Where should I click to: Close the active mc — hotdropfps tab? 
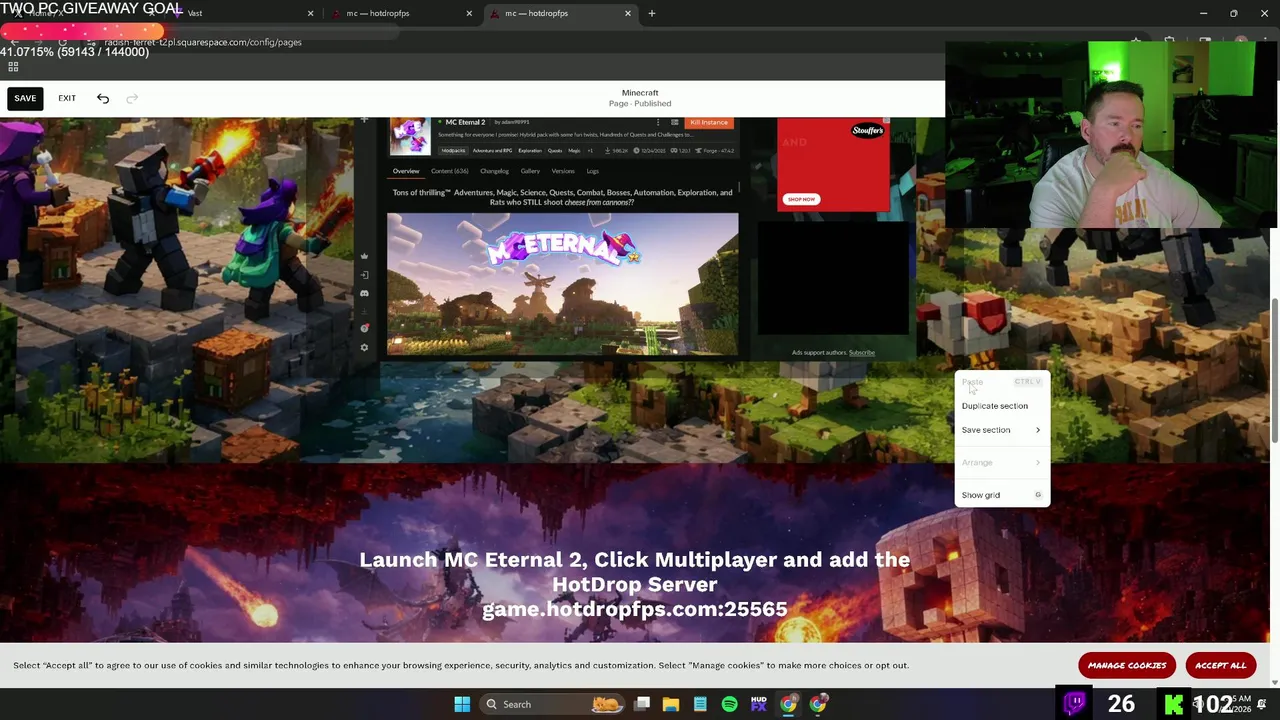628,13
